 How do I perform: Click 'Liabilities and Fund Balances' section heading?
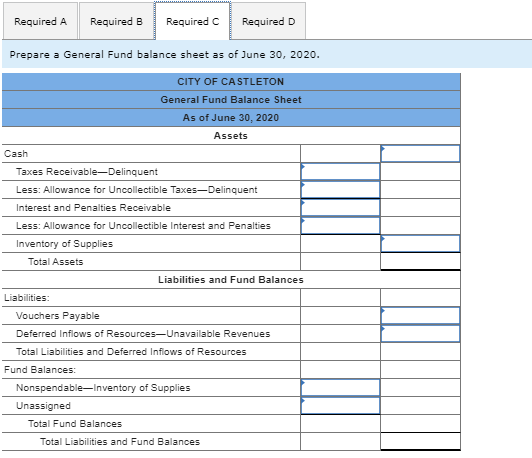tap(231, 280)
